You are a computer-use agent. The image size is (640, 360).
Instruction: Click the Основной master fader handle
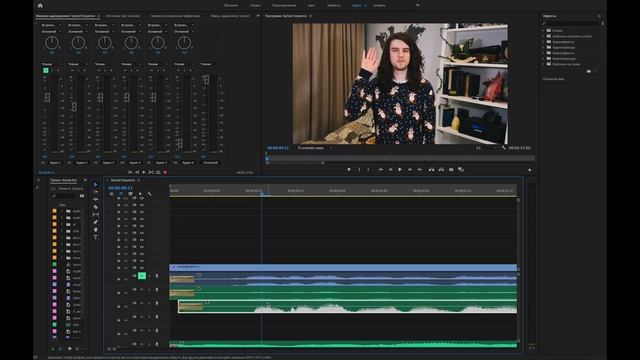pos(206,79)
